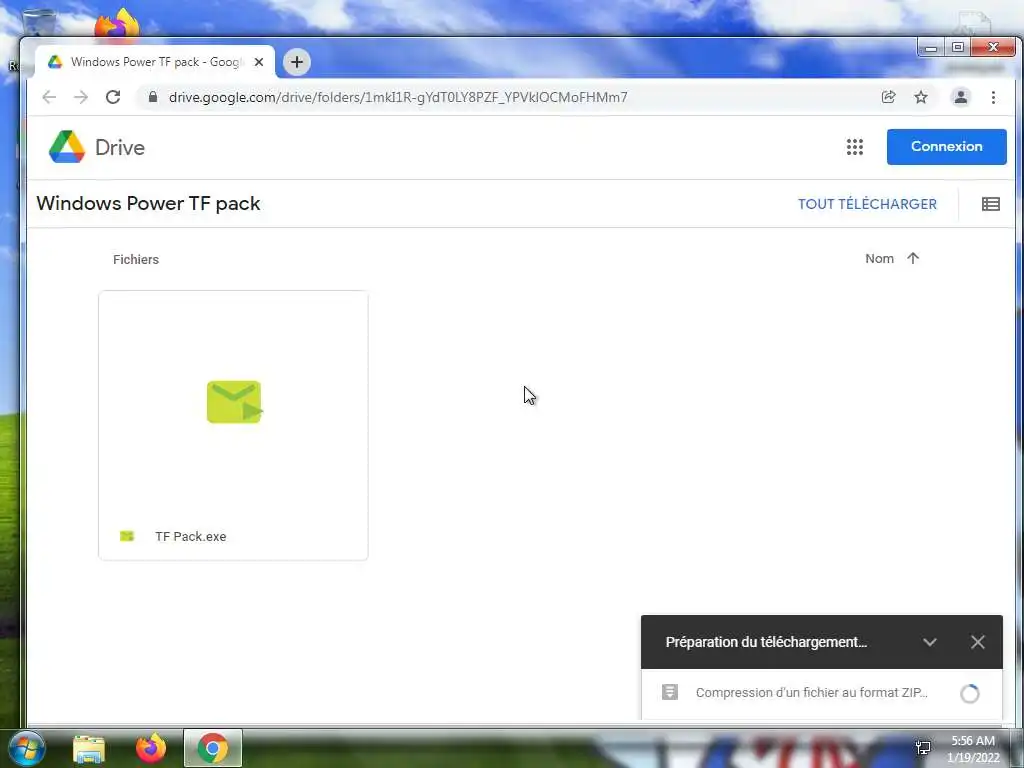Click the address bar URL
The width and height of the screenshot is (1024, 768).
click(398, 97)
